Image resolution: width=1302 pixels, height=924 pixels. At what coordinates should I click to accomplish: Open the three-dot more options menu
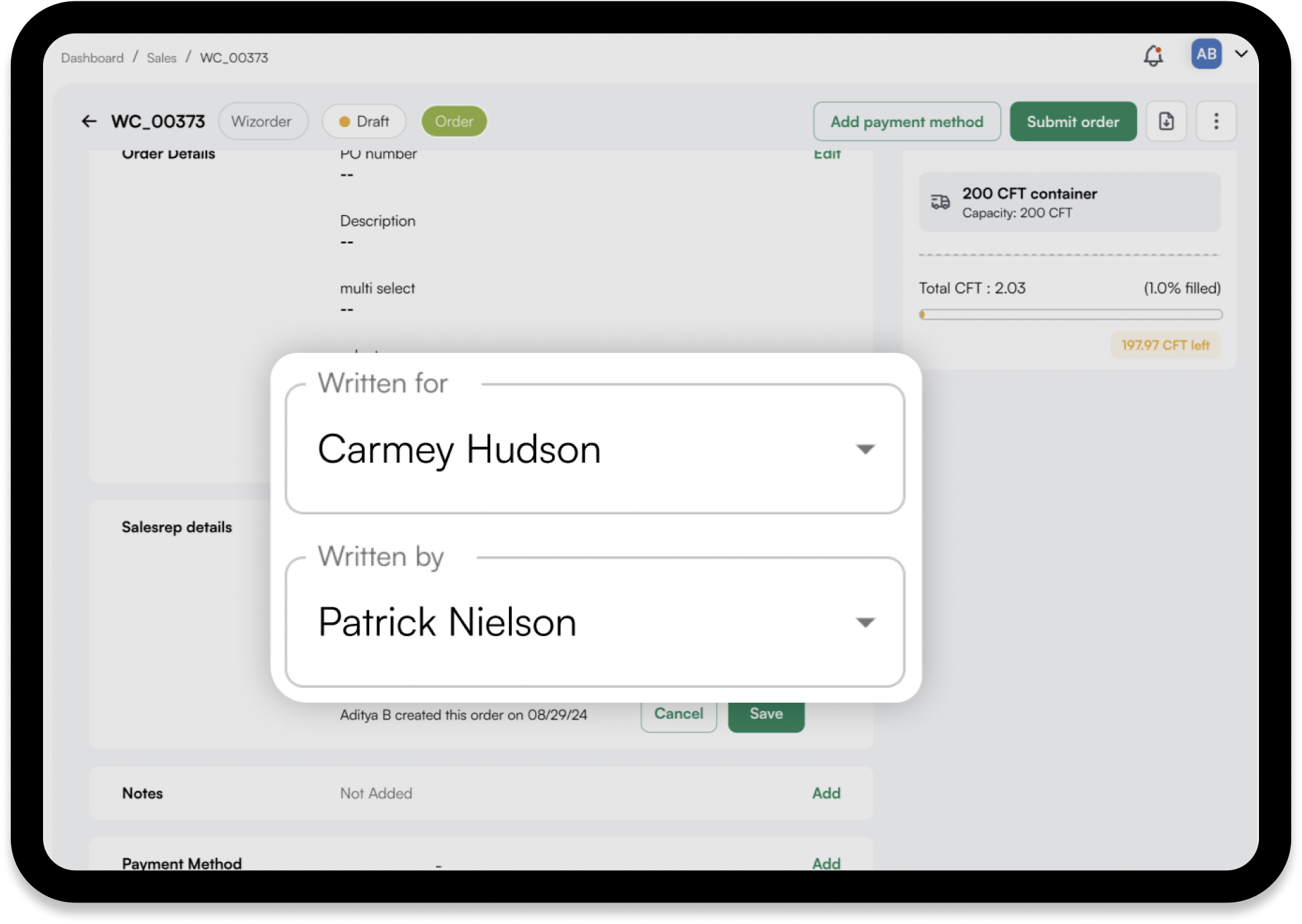tap(1216, 121)
